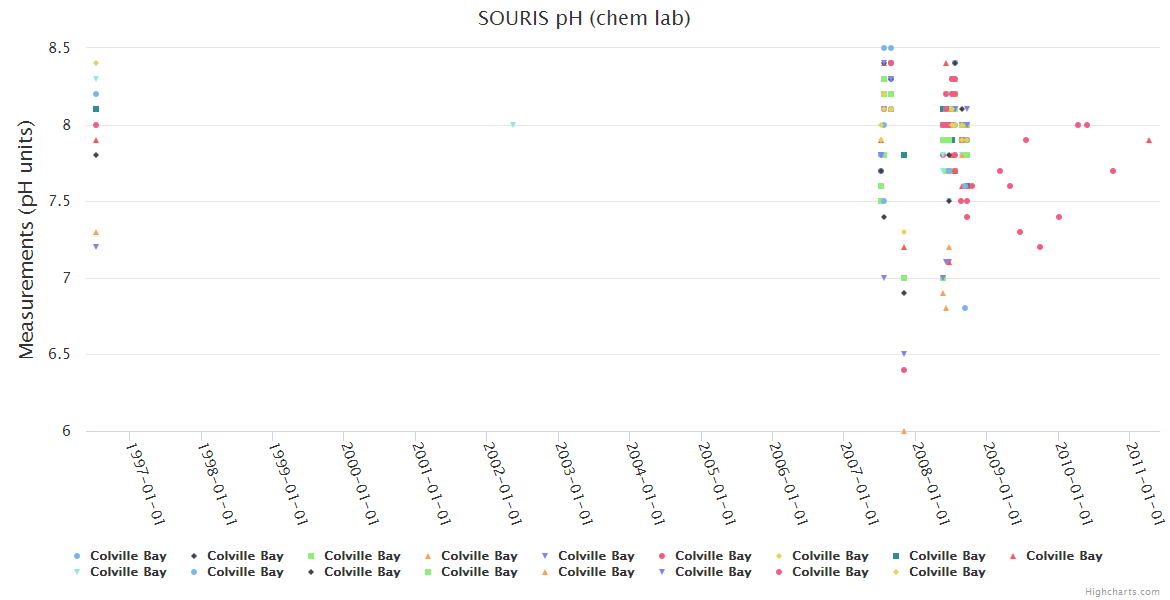Screen dimensions: 1170x600
Task: Click the chart title SOURIS pH (chem lab)
Action: [585, 18]
